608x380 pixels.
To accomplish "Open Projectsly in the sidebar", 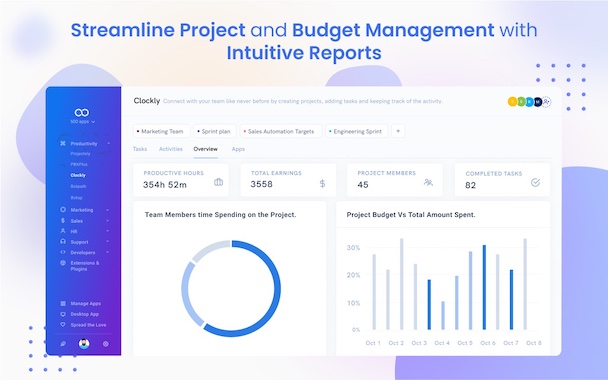I will tap(81, 154).
